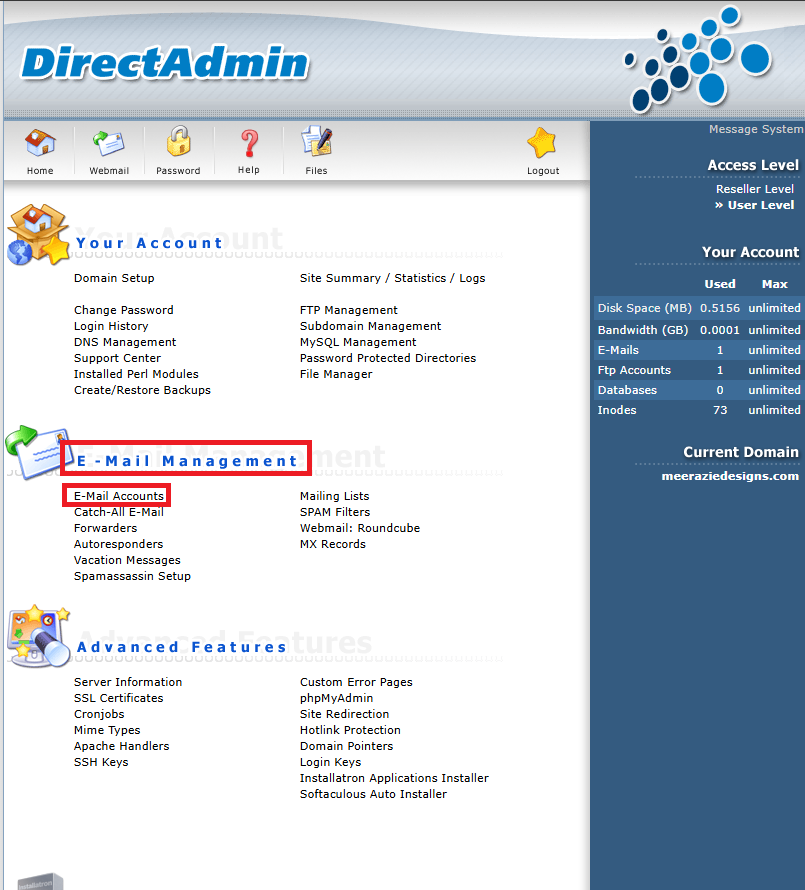Open Domain Pointers
The image size is (805, 890).
click(x=346, y=746)
